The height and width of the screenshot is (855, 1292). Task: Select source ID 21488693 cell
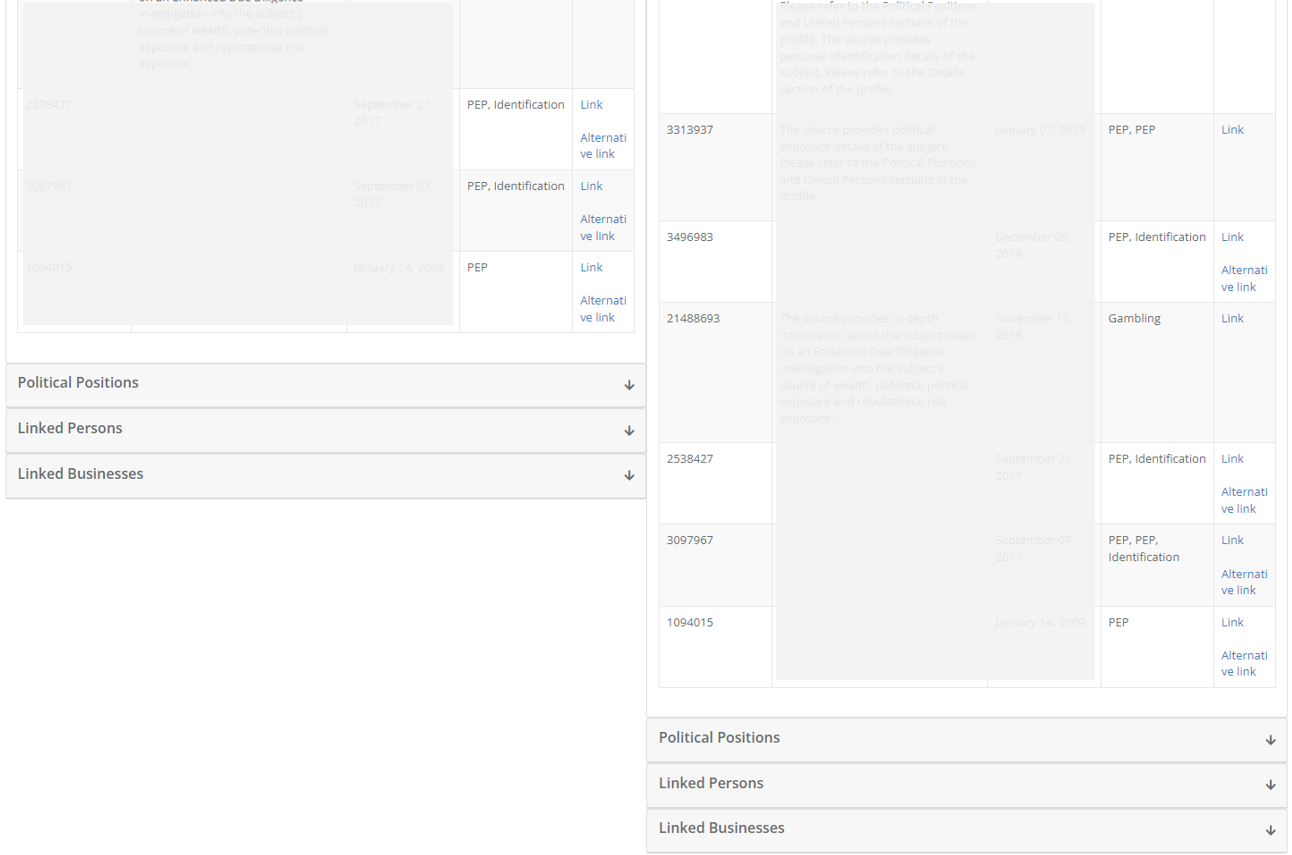tap(715, 372)
